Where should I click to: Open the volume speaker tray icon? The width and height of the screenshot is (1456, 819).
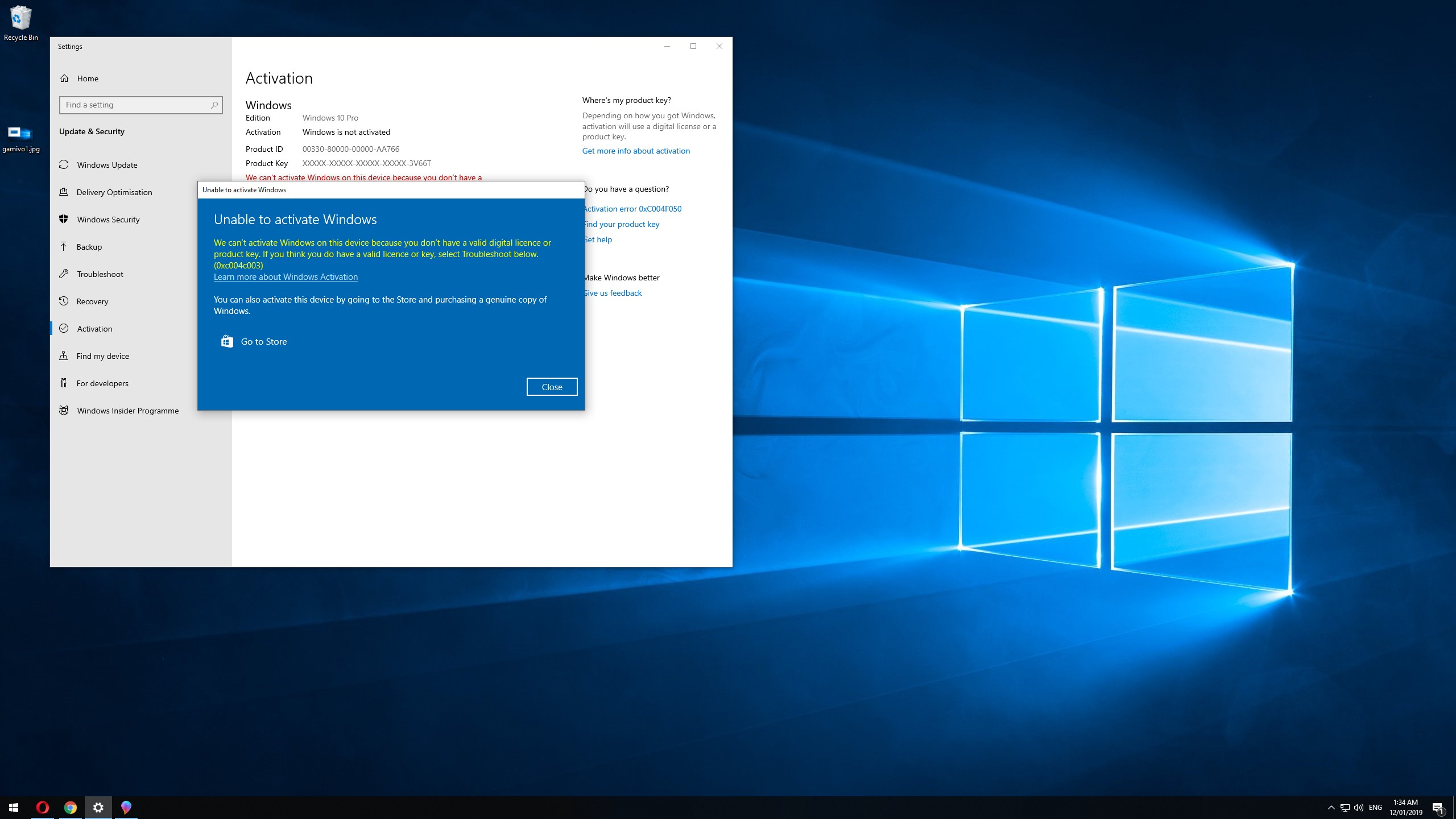tap(1359, 808)
